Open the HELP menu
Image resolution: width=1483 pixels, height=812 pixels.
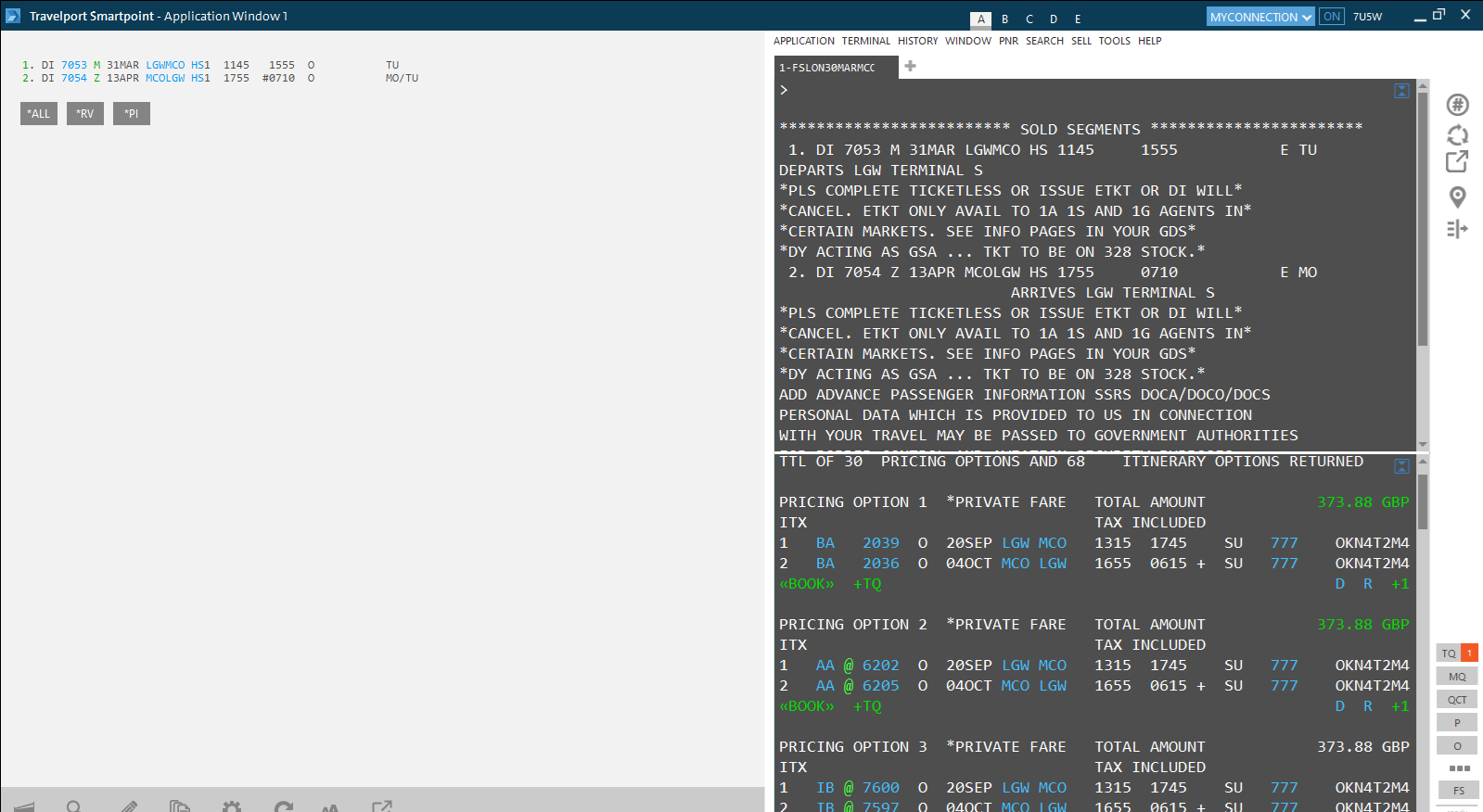click(x=1150, y=41)
